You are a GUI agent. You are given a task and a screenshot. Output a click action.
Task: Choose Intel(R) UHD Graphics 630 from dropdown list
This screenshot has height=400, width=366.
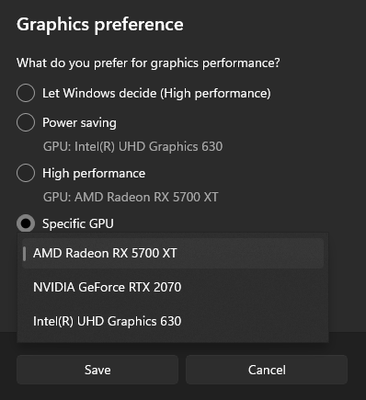click(x=173, y=321)
